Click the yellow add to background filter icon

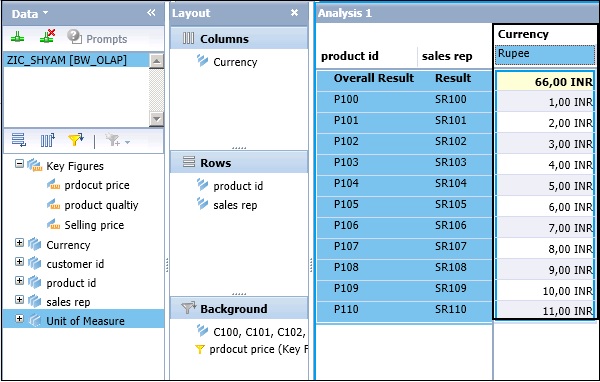click(76, 140)
